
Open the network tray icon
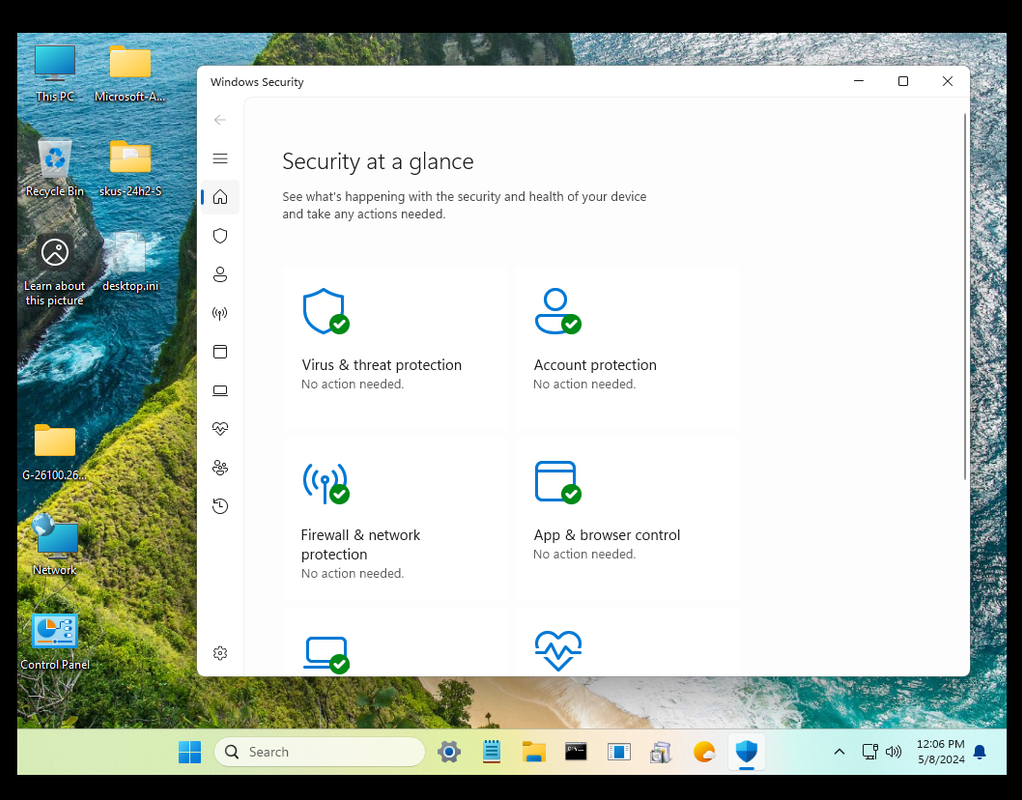[869, 752]
